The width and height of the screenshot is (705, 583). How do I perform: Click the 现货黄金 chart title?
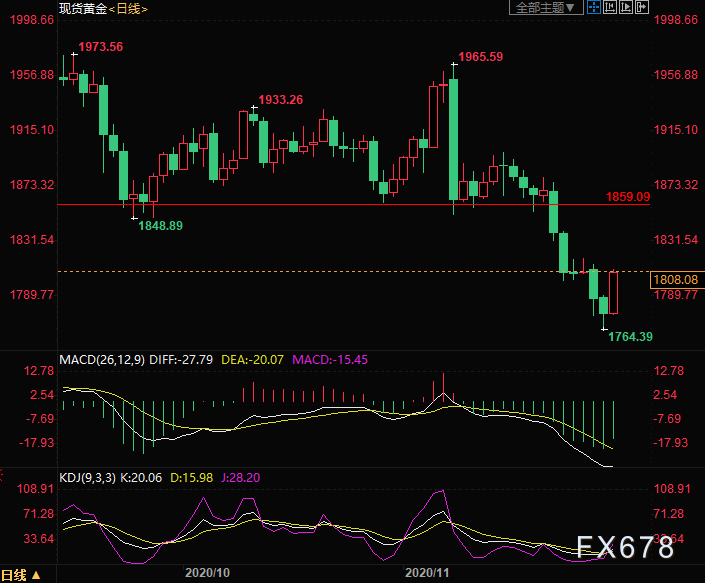tap(83, 9)
